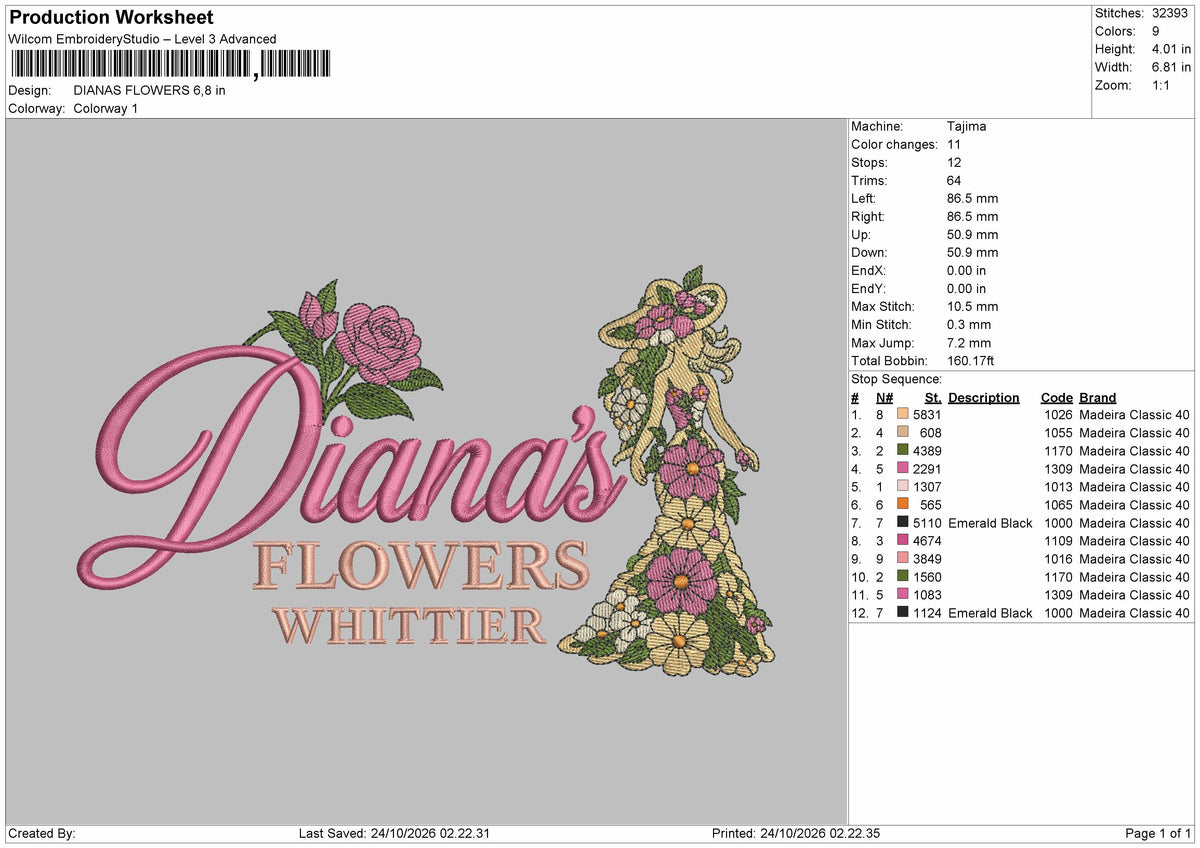This screenshot has height=848, width=1200.
Task: Click thread code 1026
Action: click(x=1058, y=415)
